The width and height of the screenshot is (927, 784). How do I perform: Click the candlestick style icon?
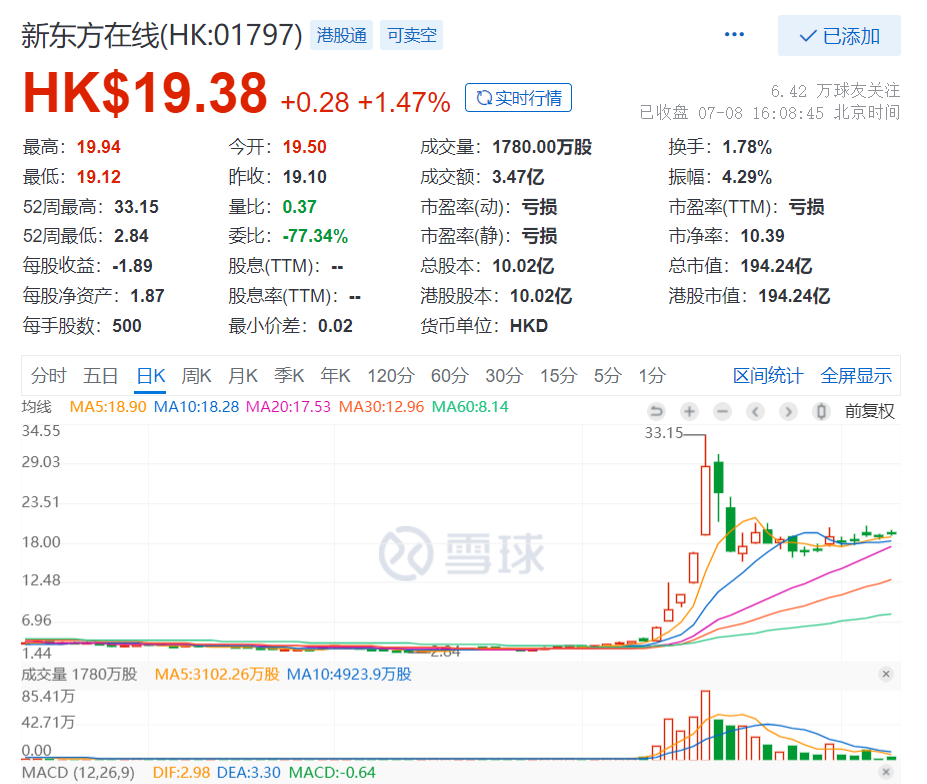coord(821,411)
